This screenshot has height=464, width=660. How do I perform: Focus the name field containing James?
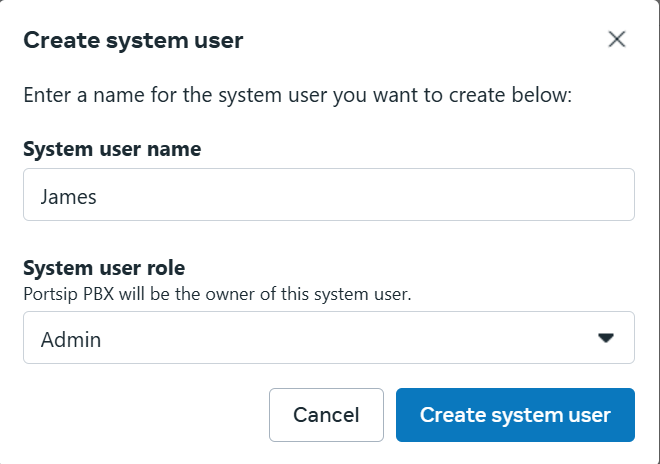[x=328, y=195]
